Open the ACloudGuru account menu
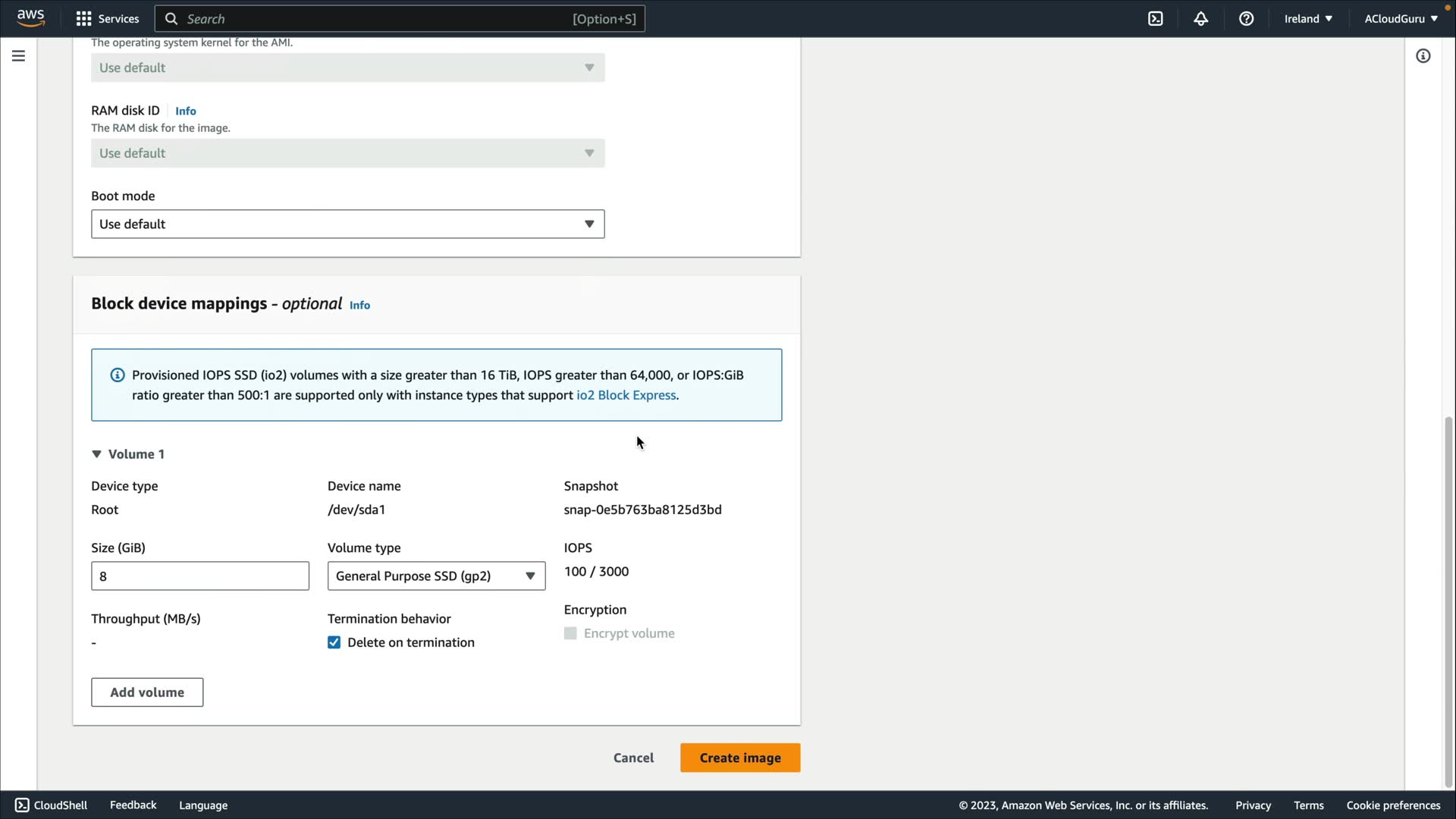The image size is (1456, 819). point(1400,19)
